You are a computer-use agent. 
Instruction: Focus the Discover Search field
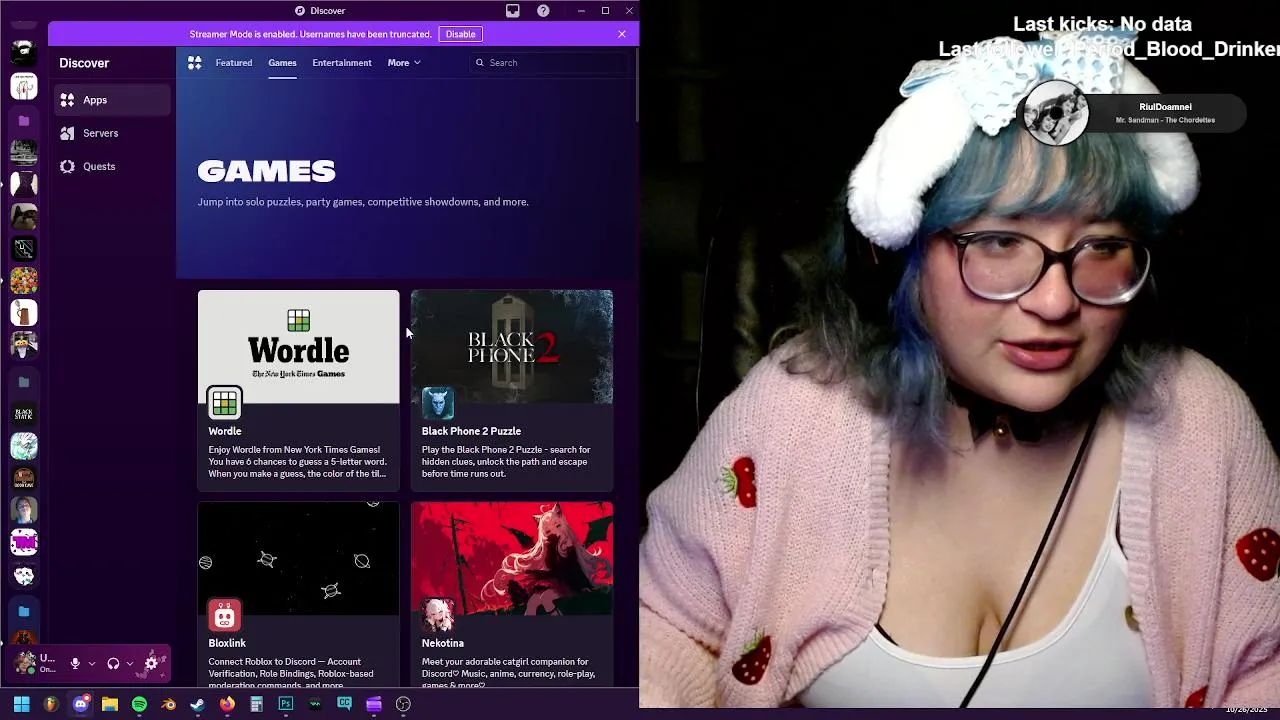(550, 63)
